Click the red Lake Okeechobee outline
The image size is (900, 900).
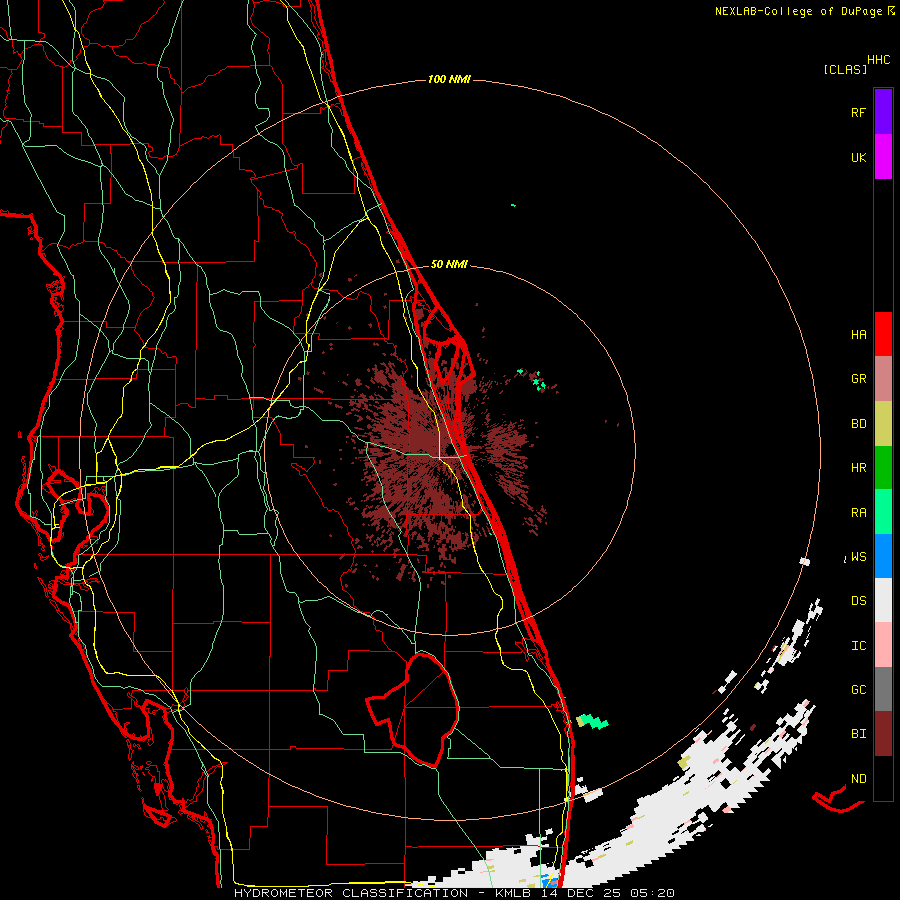point(413,710)
